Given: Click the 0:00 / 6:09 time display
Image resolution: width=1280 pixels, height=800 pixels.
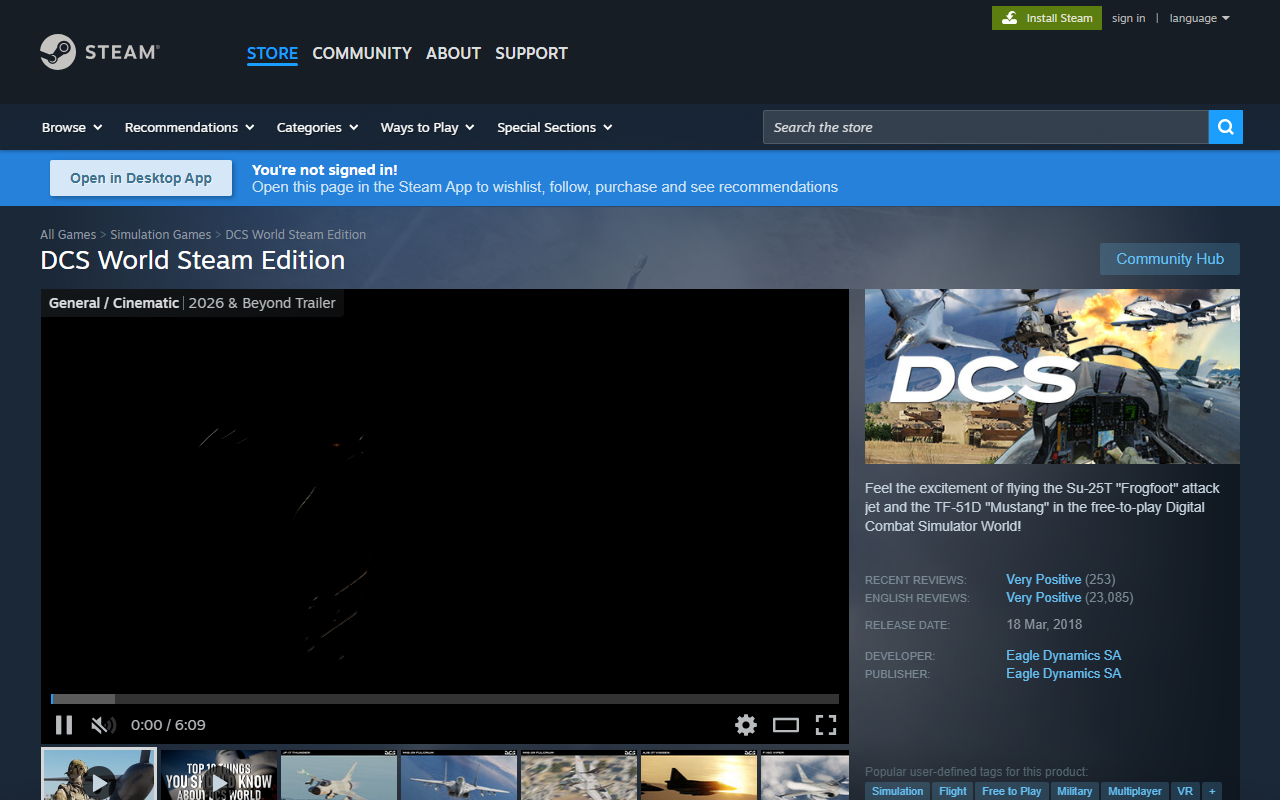Looking at the screenshot, I should 168,725.
